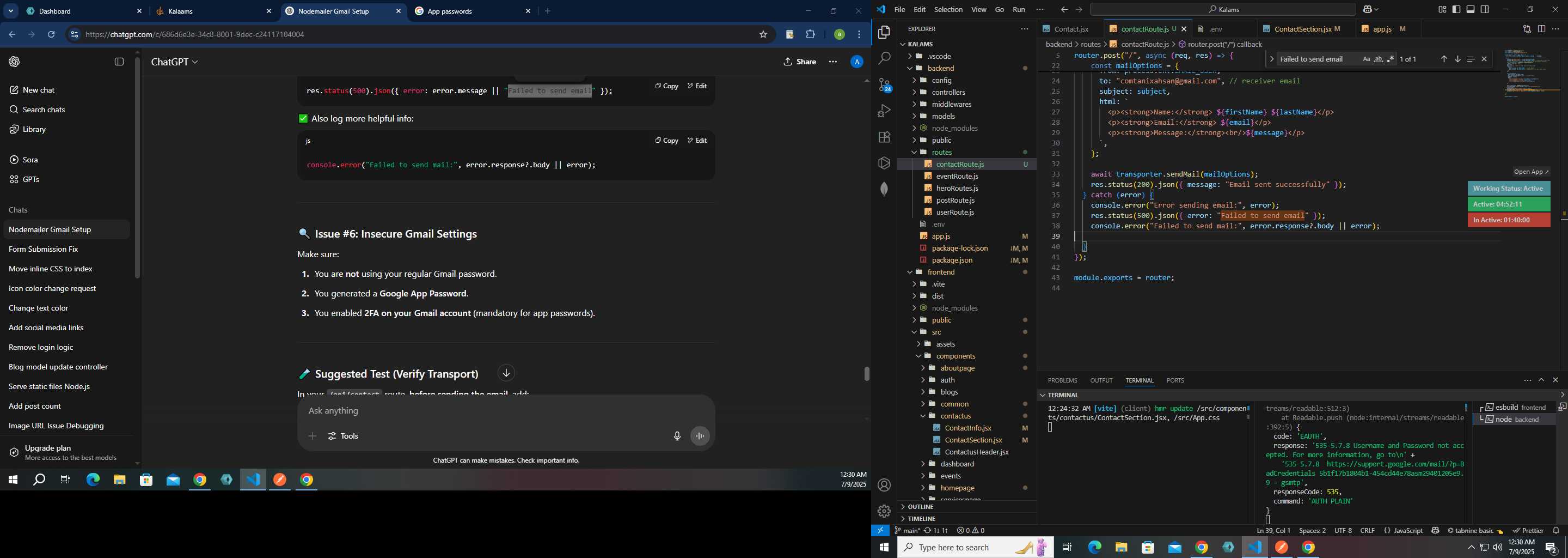Screen dimensions: 1568x558
Task: Bookmark this page star icon in Chrome
Action: pos(763,35)
